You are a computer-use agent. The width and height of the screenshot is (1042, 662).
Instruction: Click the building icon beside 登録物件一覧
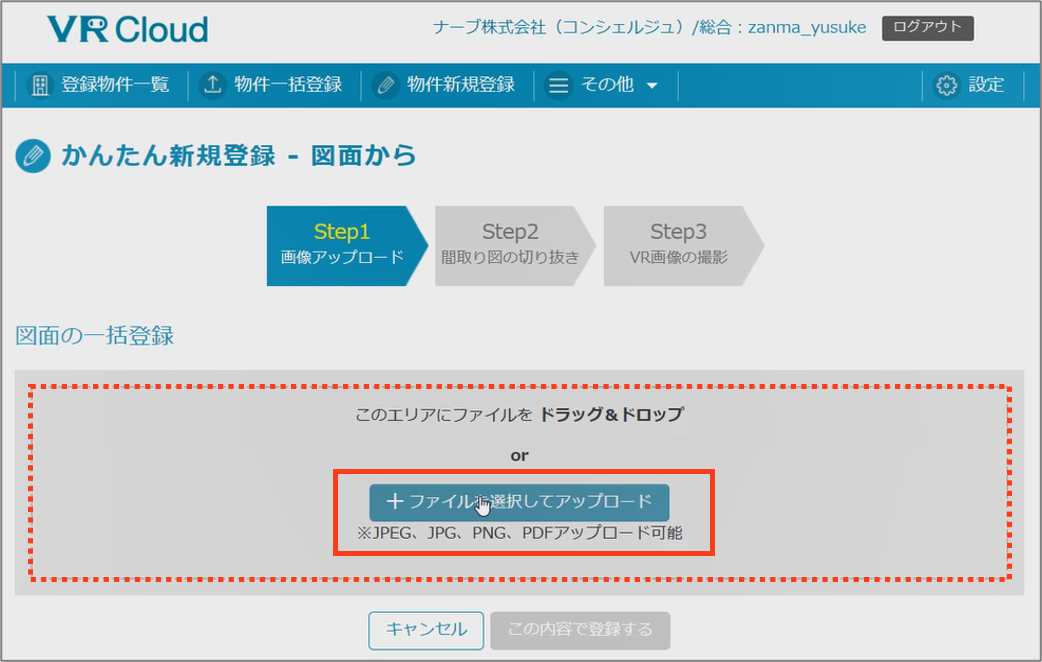40,85
